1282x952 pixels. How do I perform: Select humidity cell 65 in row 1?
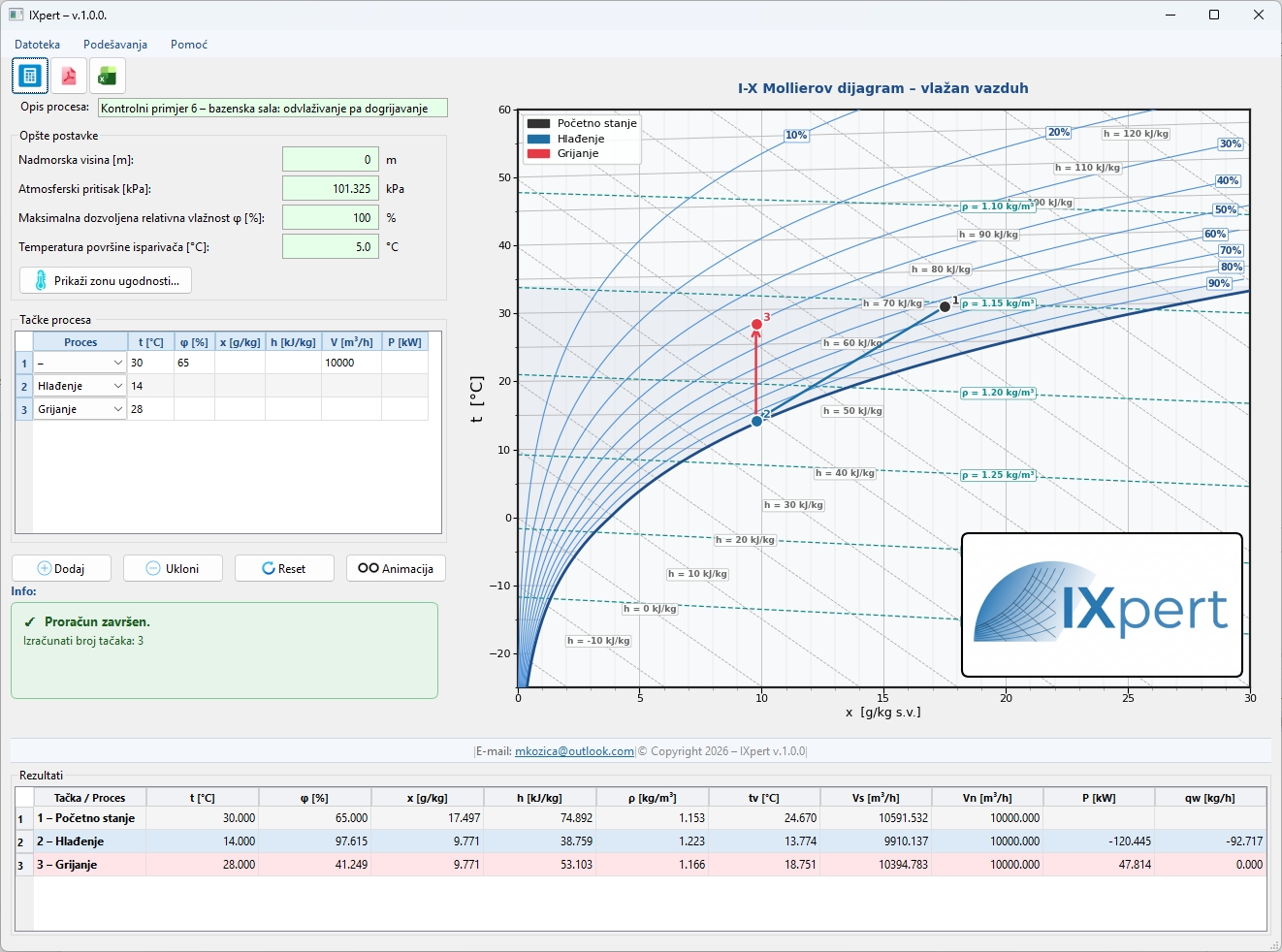(194, 363)
